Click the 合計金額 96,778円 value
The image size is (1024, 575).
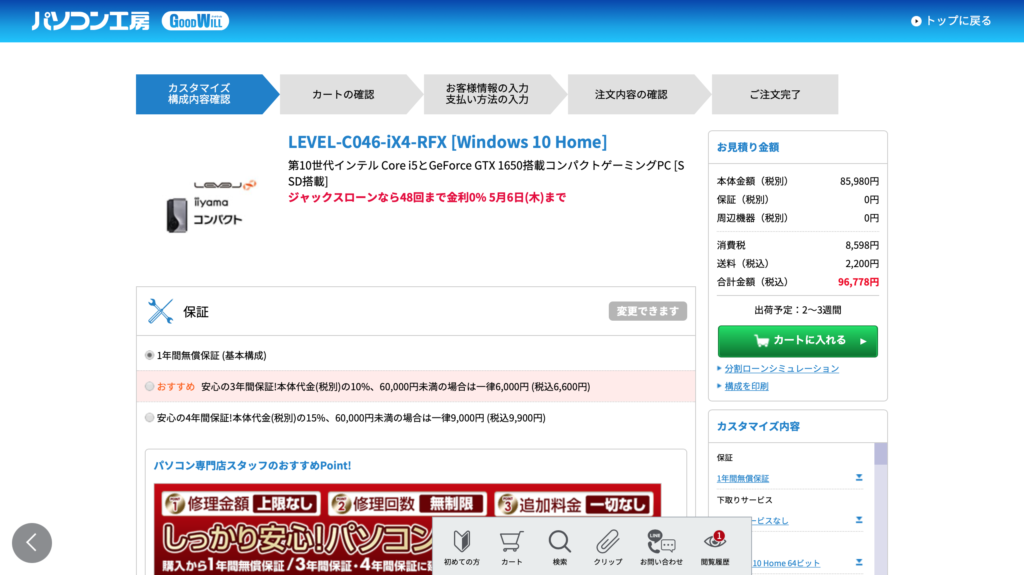coord(858,282)
